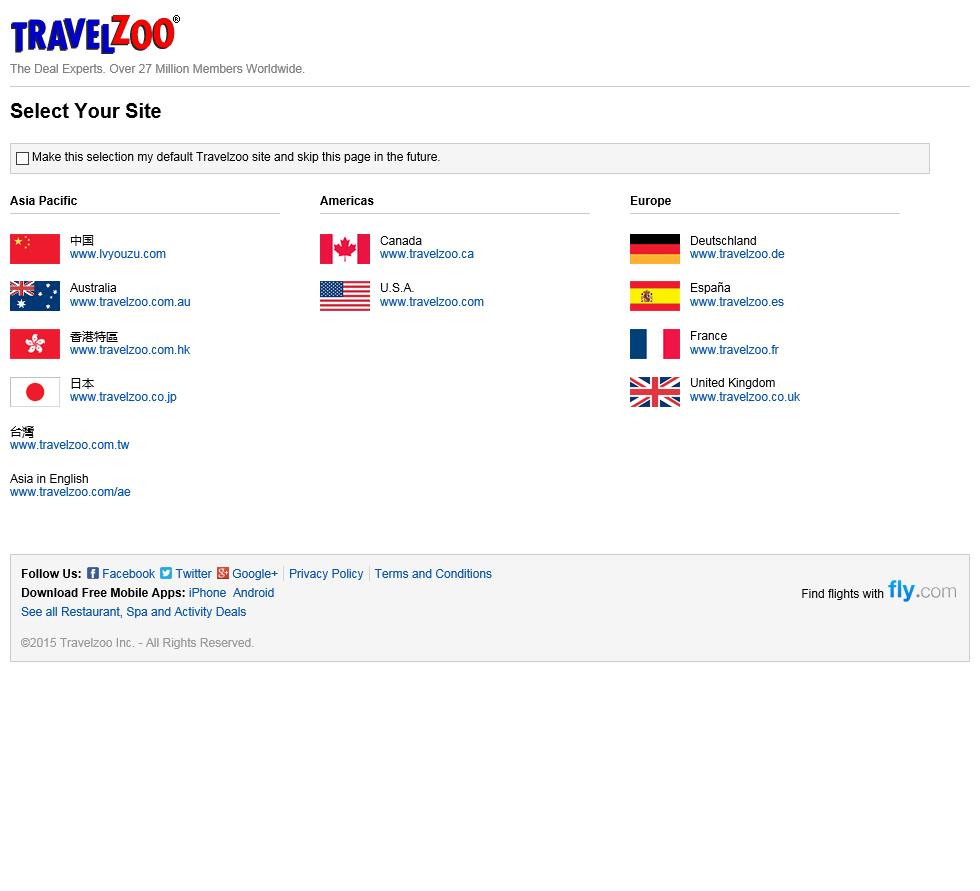Viewport: 980px width, 891px height.
Task: Open the www.travelzoo.es link
Action: point(737,302)
